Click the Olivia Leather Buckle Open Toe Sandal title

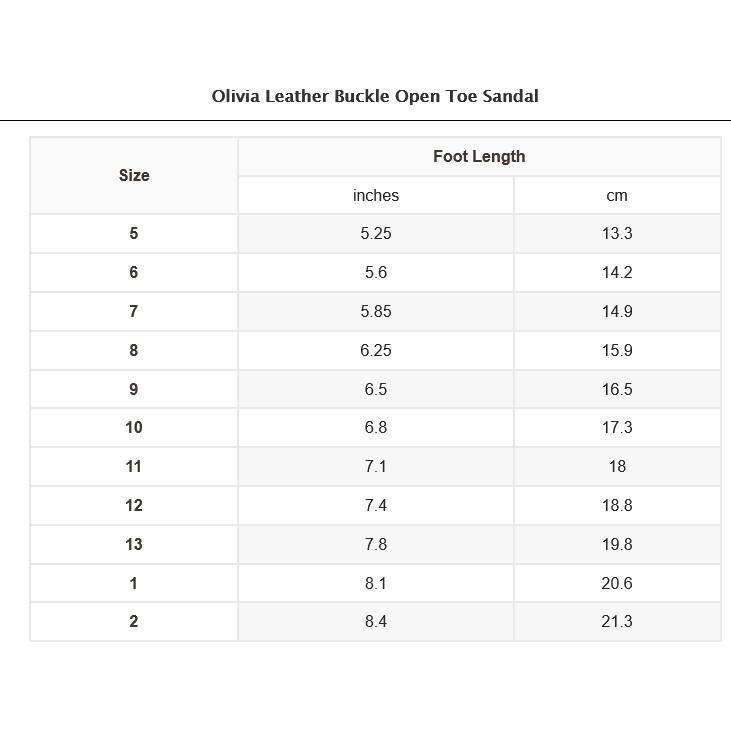click(375, 97)
